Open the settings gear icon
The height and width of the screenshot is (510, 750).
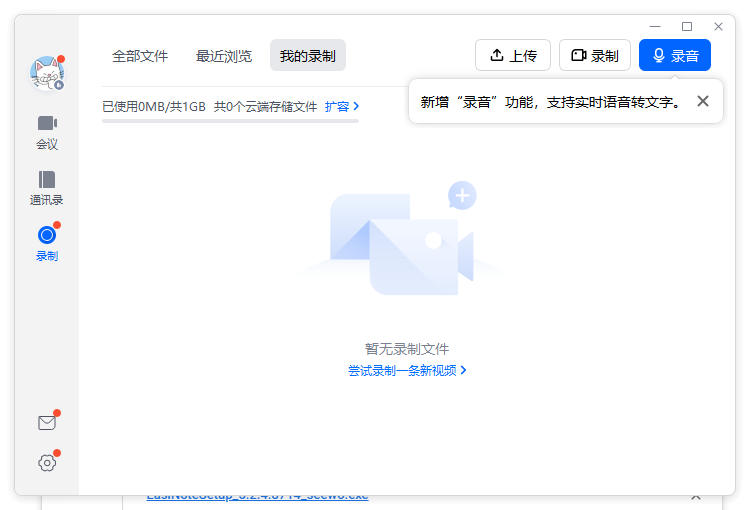[x=47, y=462]
